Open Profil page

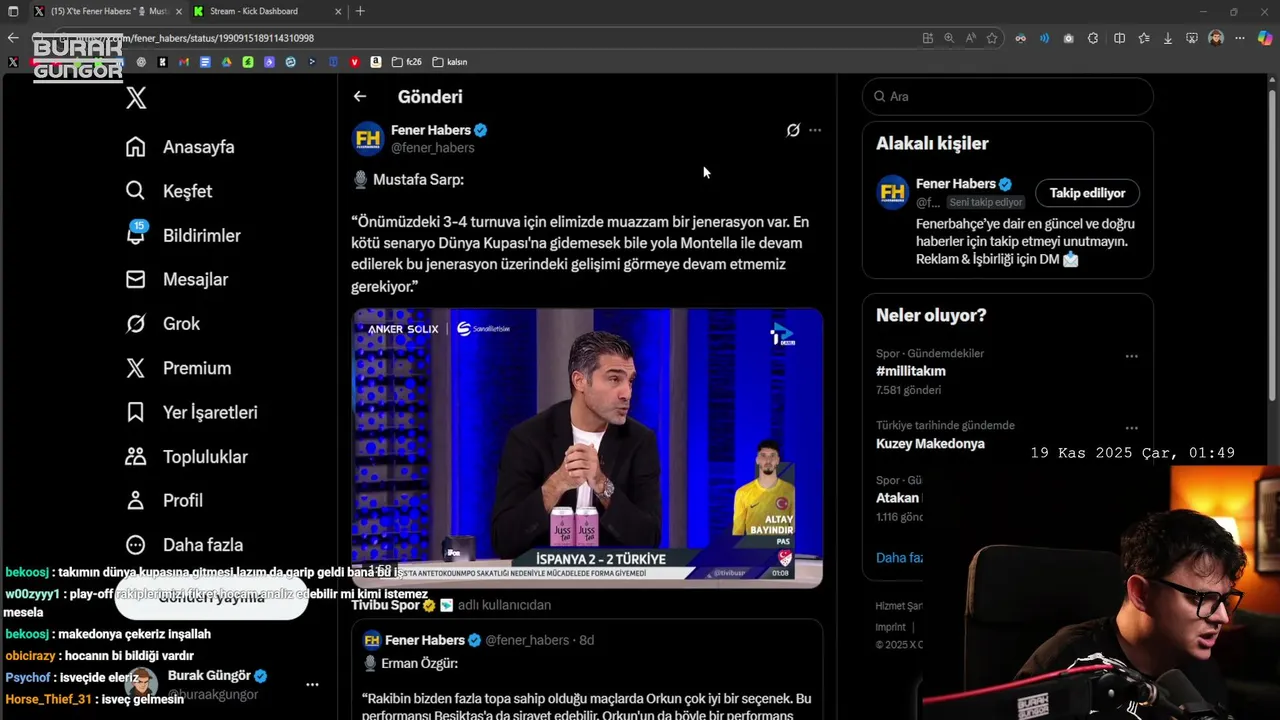pyautogui.click(x=164, y=500)
